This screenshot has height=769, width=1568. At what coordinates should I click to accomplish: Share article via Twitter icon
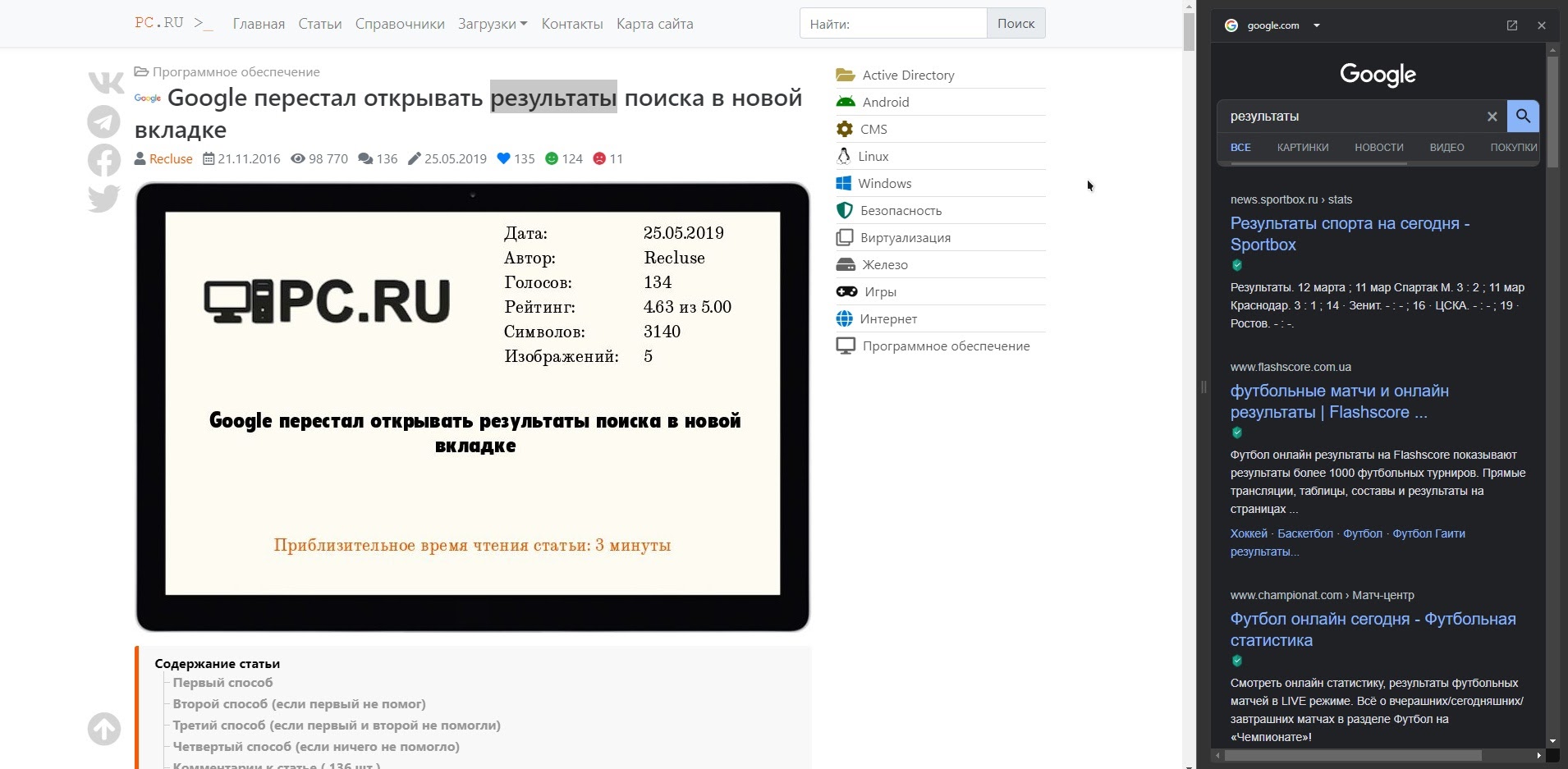coord(104,199)
